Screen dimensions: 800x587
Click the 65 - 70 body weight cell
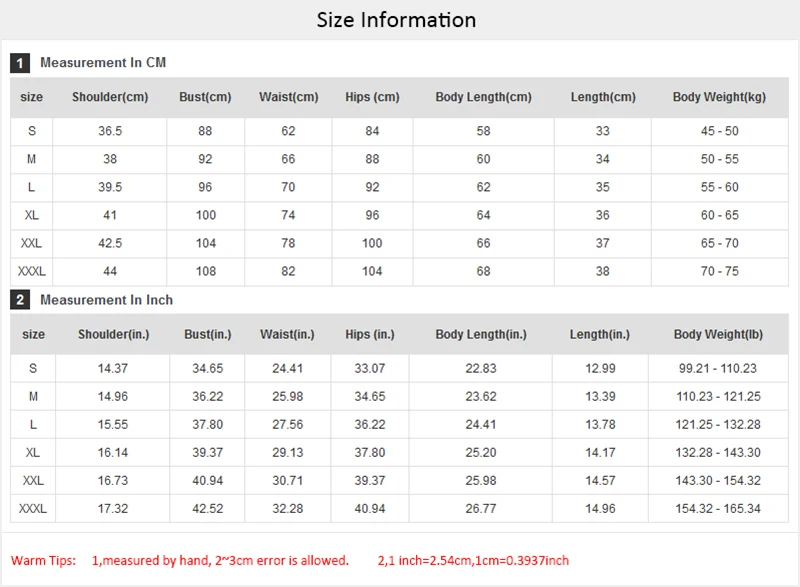coord(719,243)
